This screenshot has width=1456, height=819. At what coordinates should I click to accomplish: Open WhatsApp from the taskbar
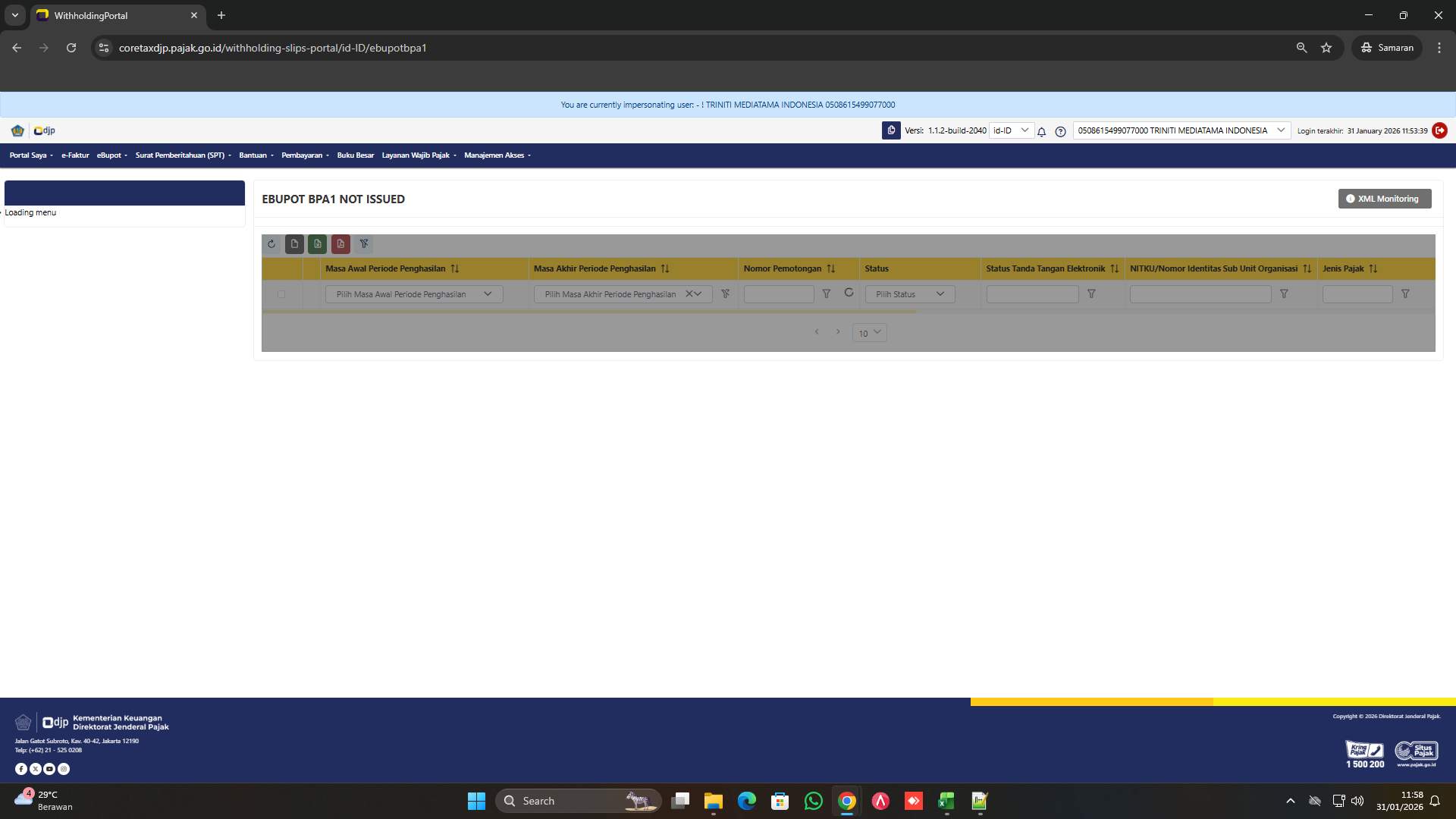point(814,801)
